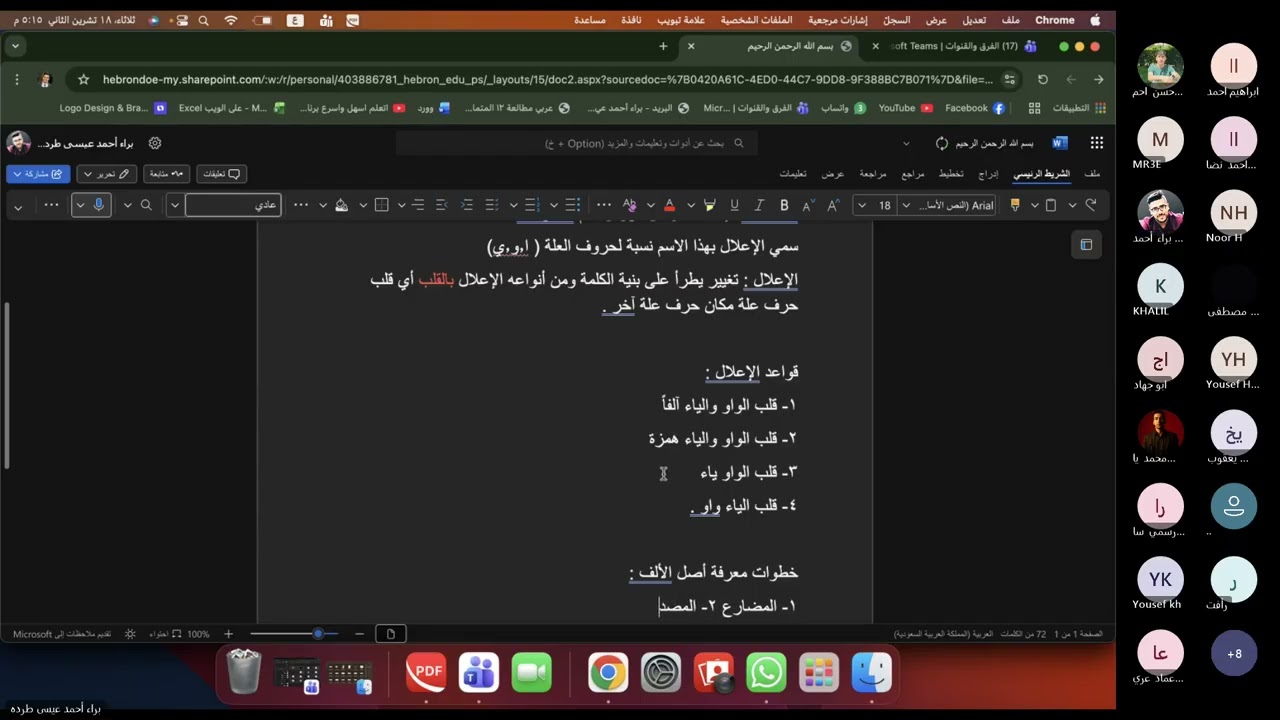Open the Dictate options dropdown arrow
The image size is (1280, 720).
click(80, 205)
